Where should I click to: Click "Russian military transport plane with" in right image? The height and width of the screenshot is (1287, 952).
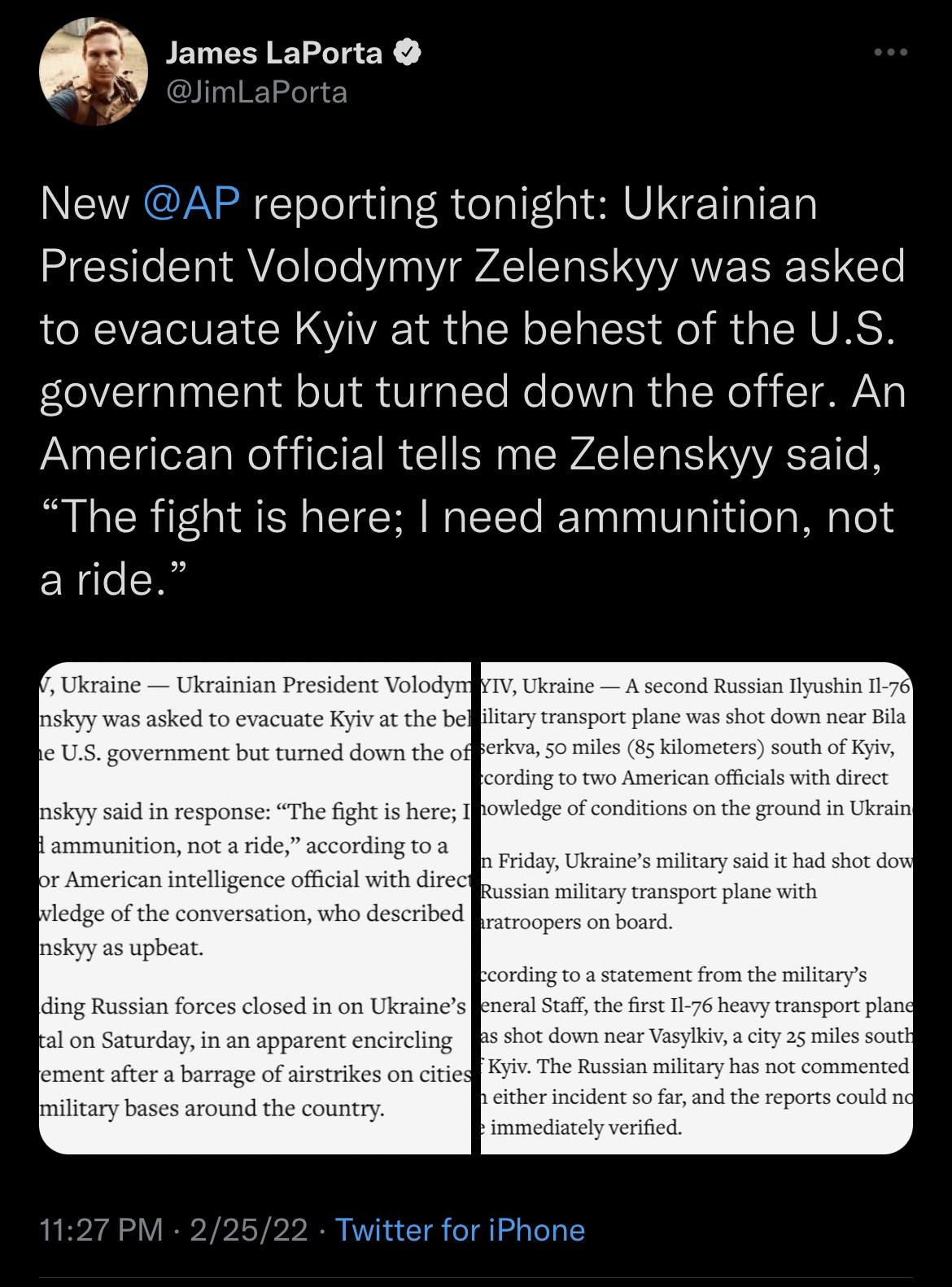coord(651,892)
